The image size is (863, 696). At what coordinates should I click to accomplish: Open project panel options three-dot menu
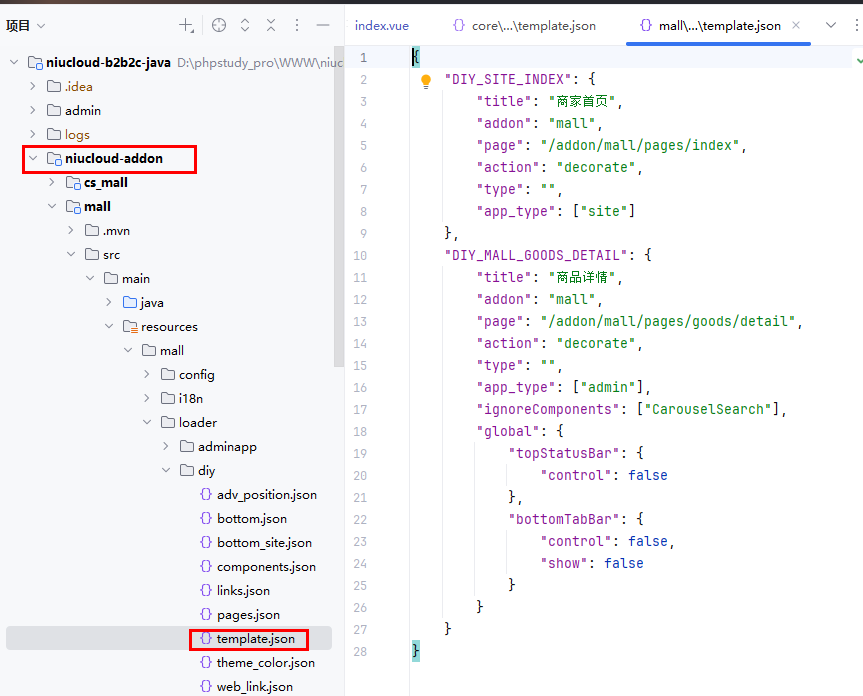[x=297, y=25]
